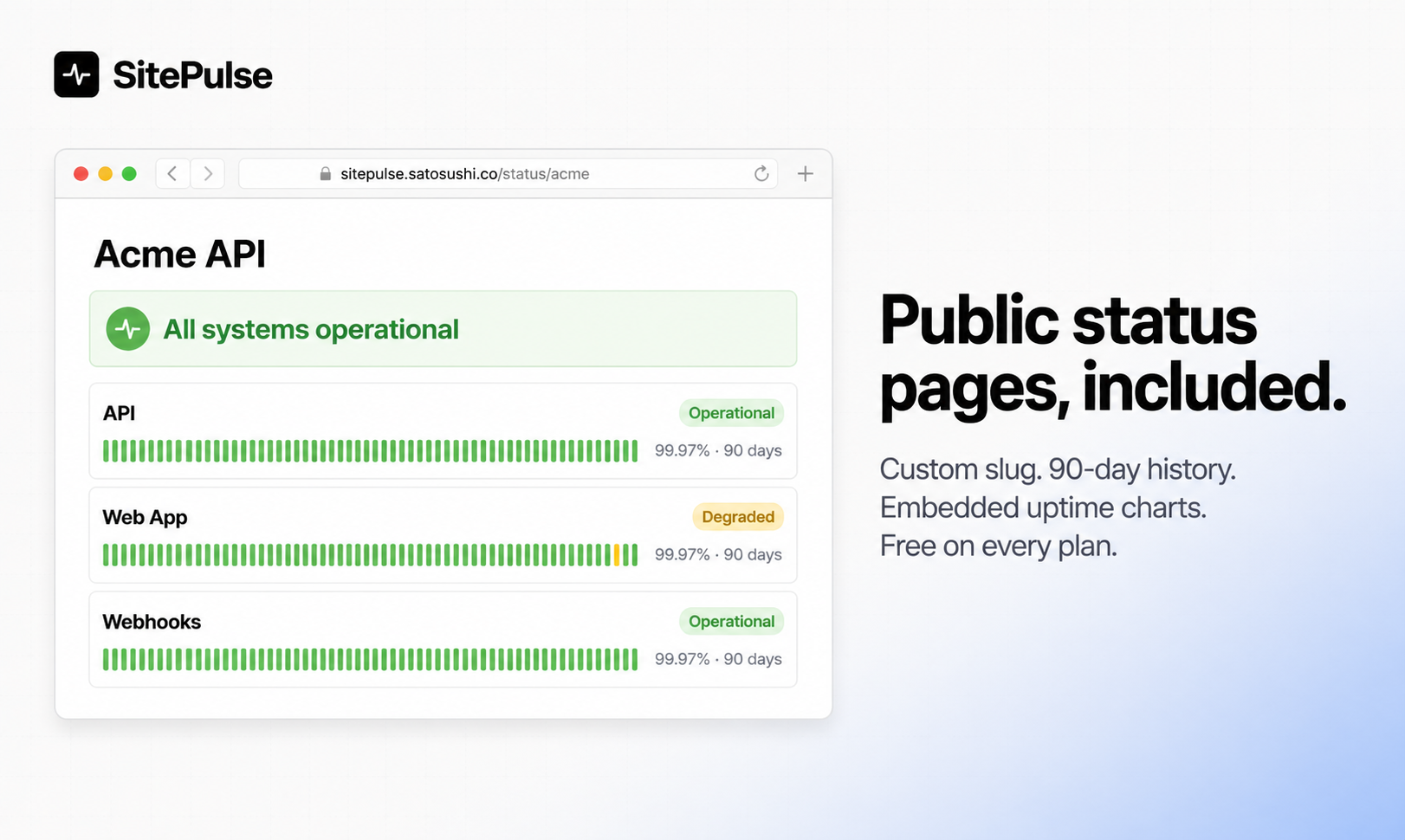1405x840 pixels.
Task: Click the "Acme API" page heading
Action: pyautogui.click(x=179, y=254)
